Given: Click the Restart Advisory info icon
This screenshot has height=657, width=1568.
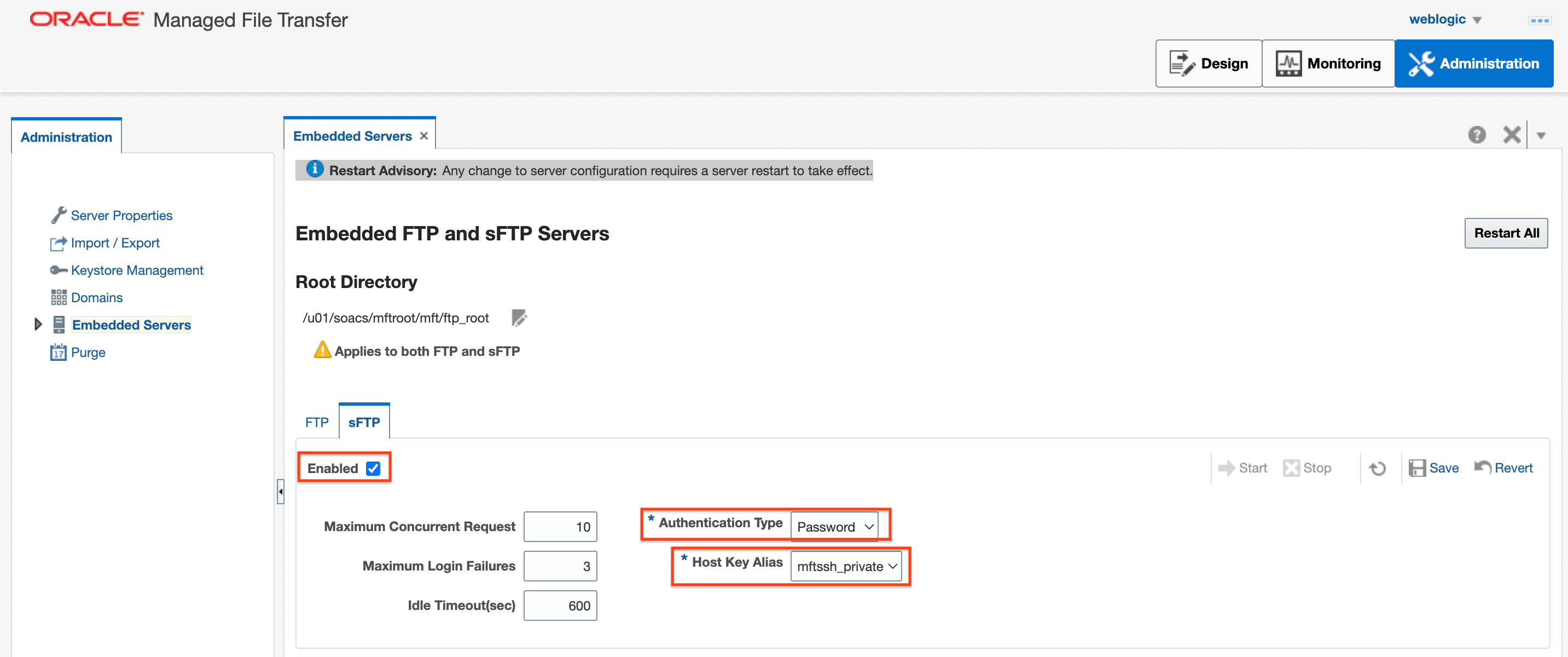Looking at the screenshot, I should 315,169.
